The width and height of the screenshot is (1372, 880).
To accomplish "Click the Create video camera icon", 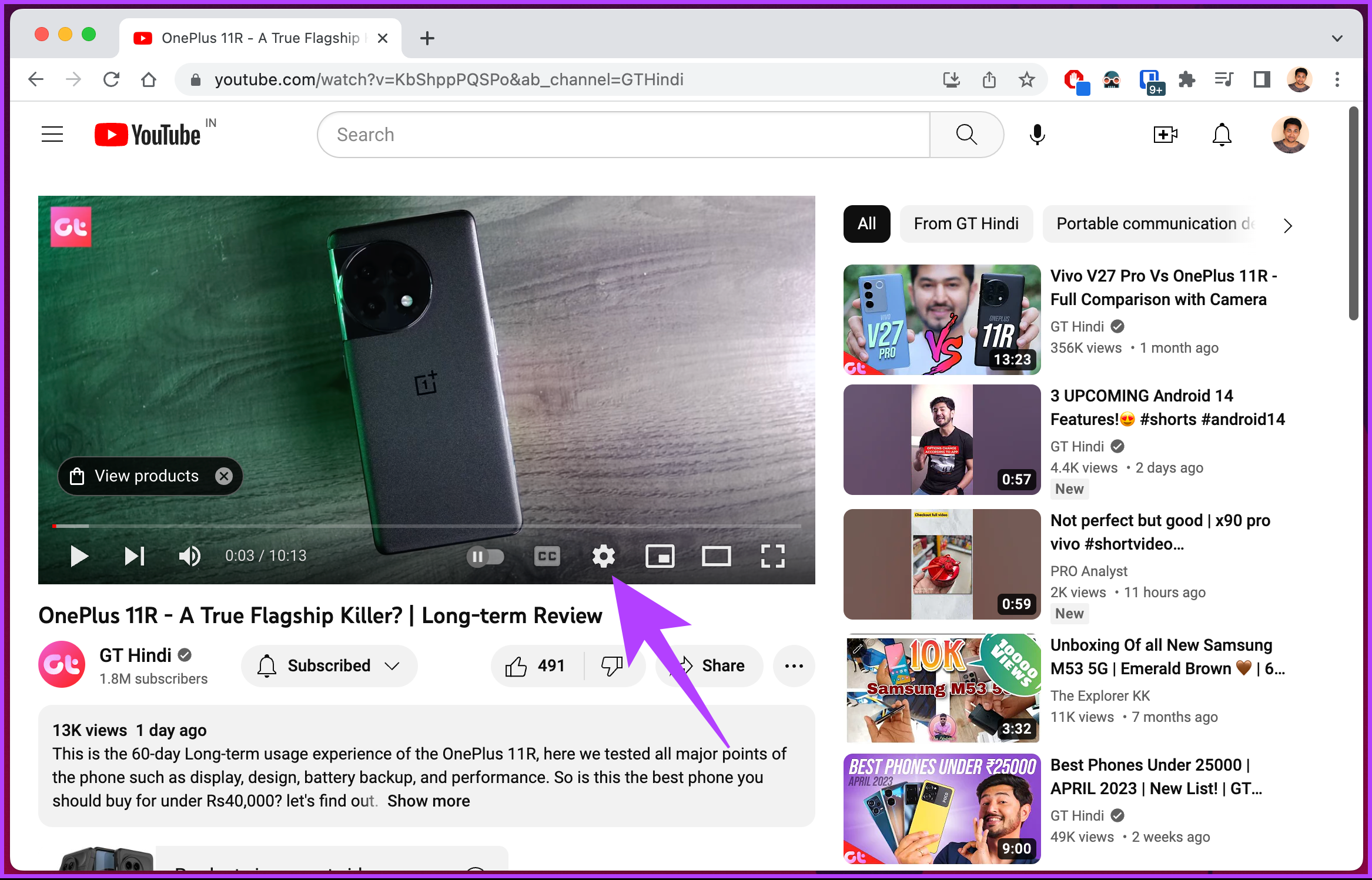I will click(1165, 135).
